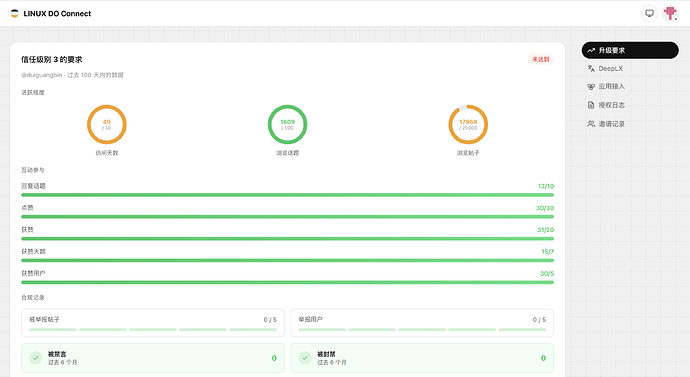Open the monitor display icon in header

tap(649, 13)
